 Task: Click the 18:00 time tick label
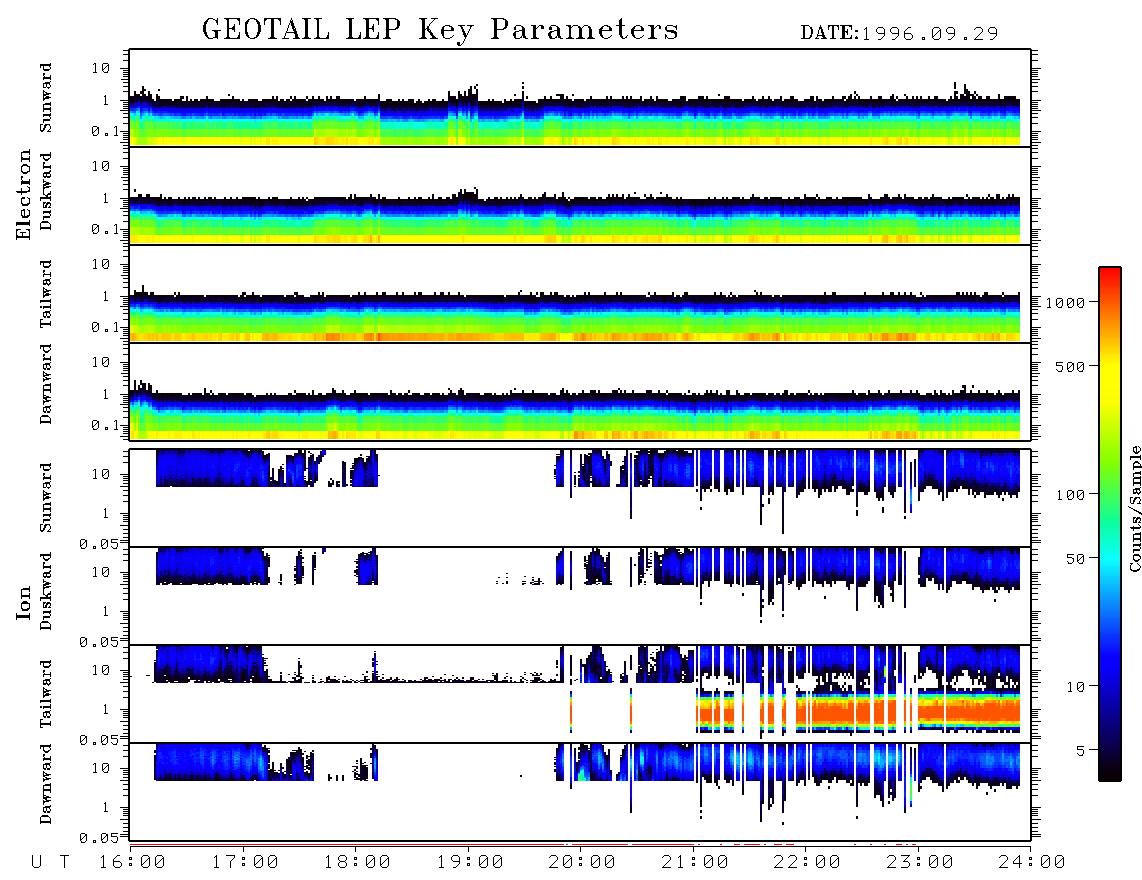point(358,863)
